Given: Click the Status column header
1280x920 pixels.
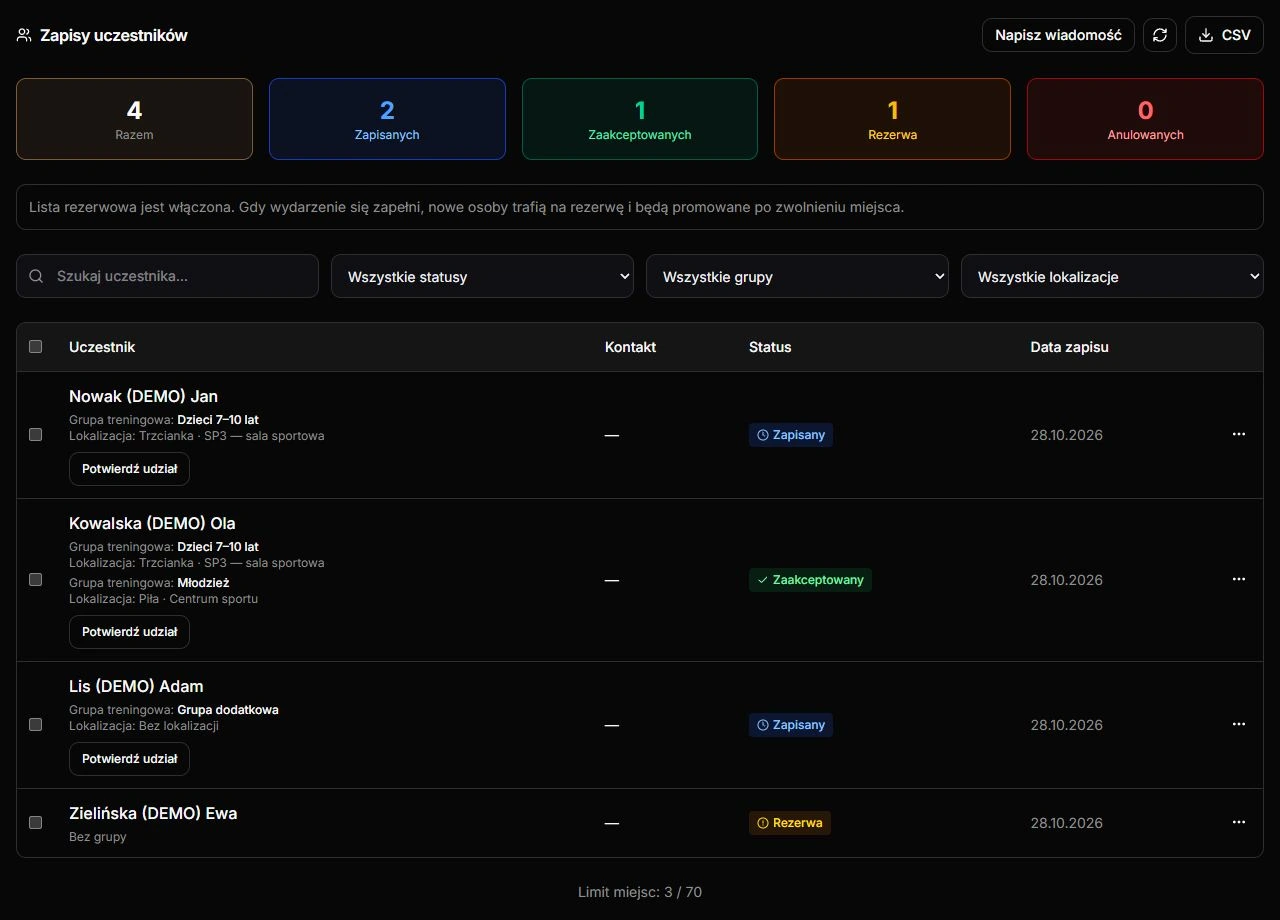Looking at the screenshot, I should (770, 347).
